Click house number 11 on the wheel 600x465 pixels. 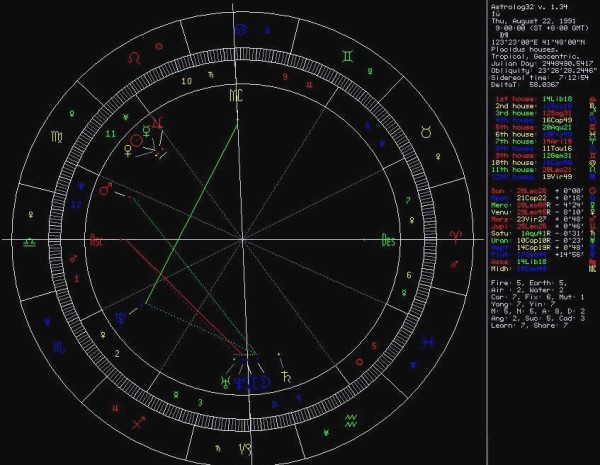coord(110,134)
